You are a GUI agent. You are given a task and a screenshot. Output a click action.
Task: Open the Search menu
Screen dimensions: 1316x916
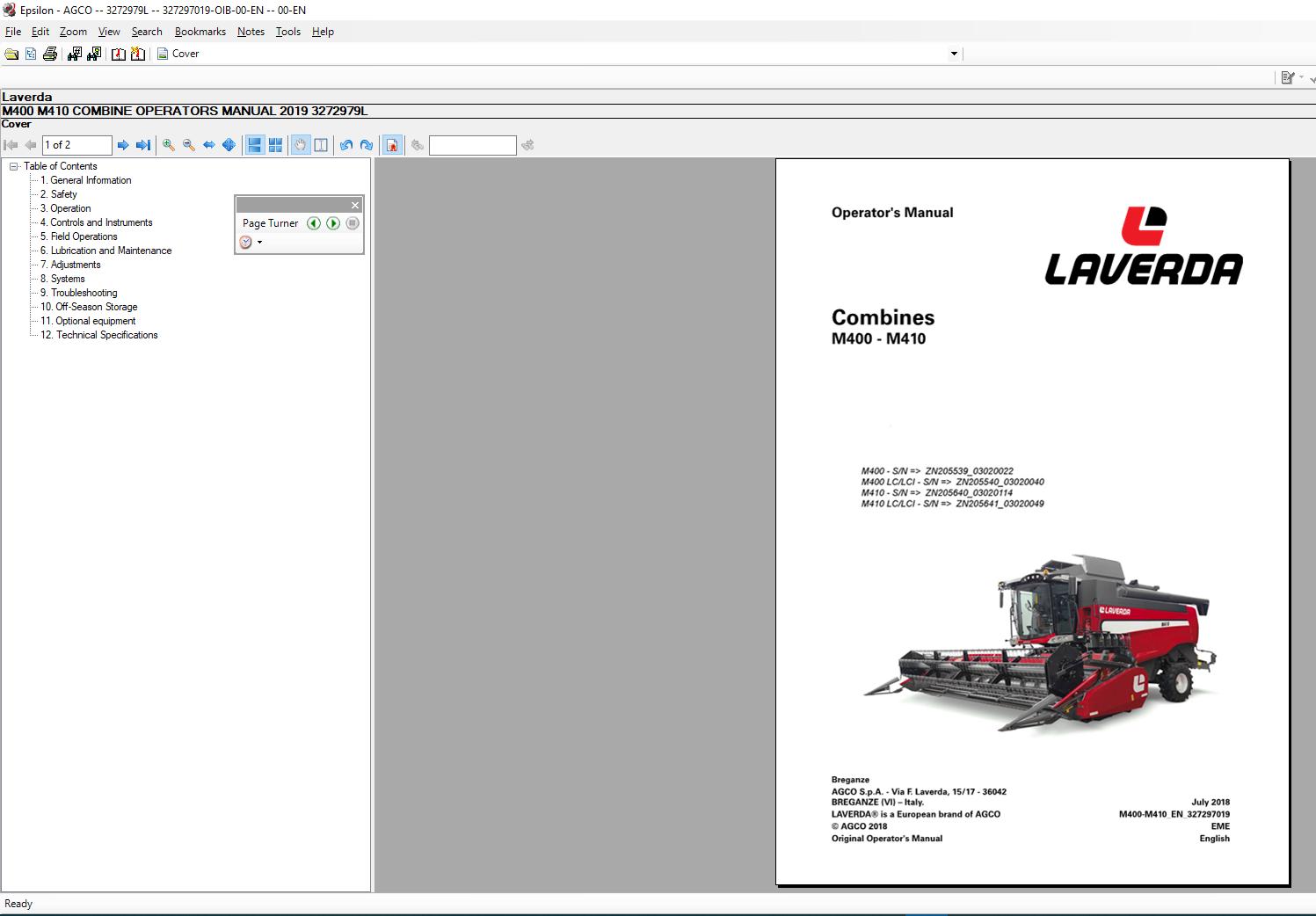[147, 32]
